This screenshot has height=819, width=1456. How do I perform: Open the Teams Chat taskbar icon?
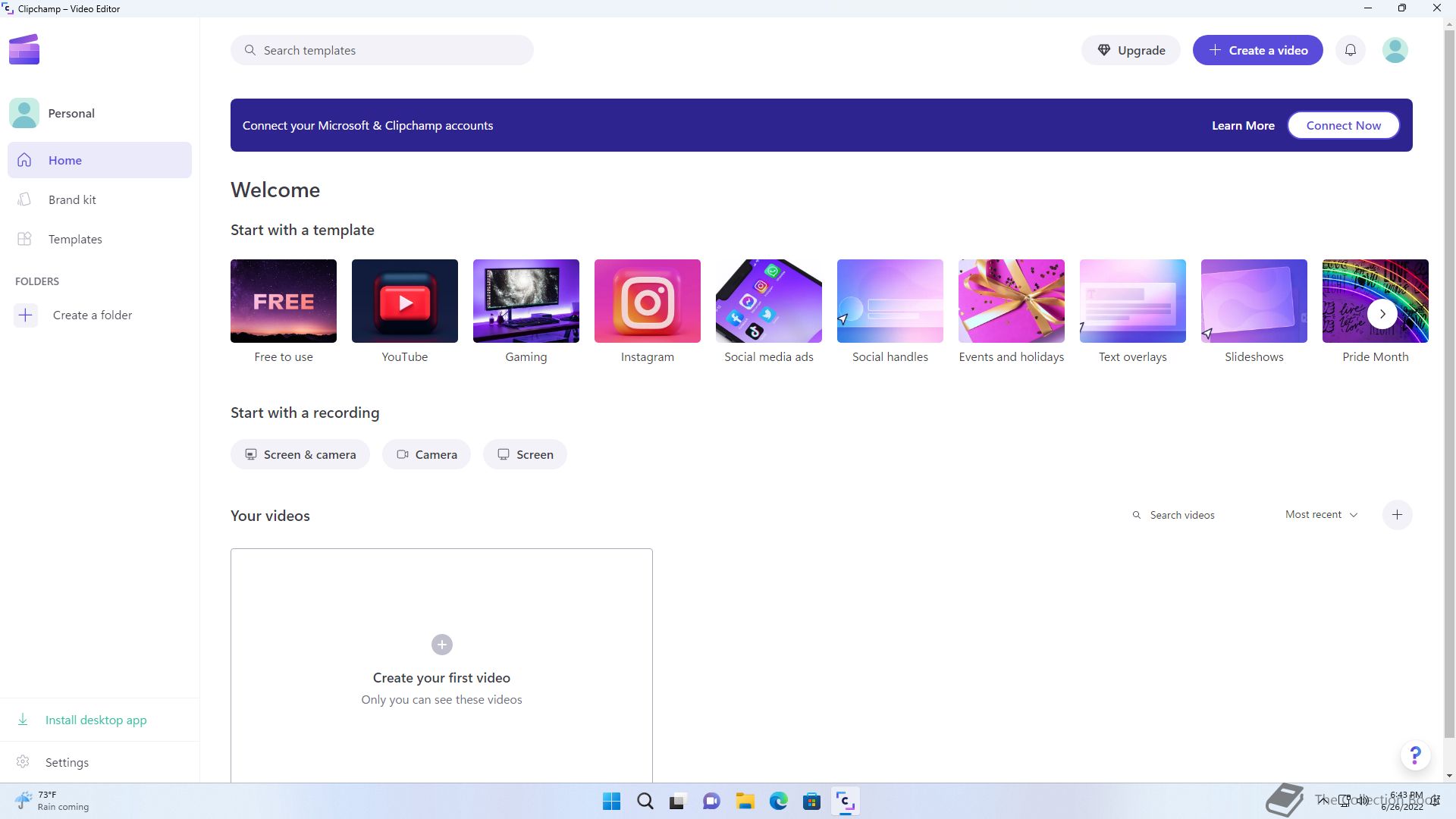tap(711, 802)
